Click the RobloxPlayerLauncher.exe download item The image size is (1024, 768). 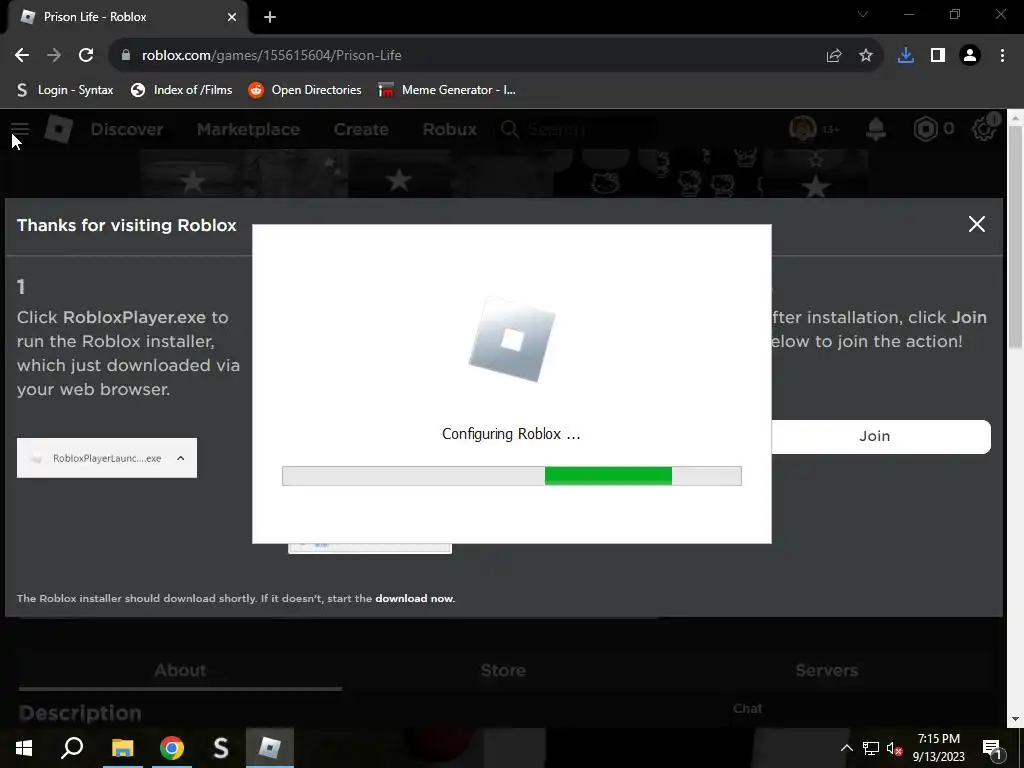[x=106, y=458]
